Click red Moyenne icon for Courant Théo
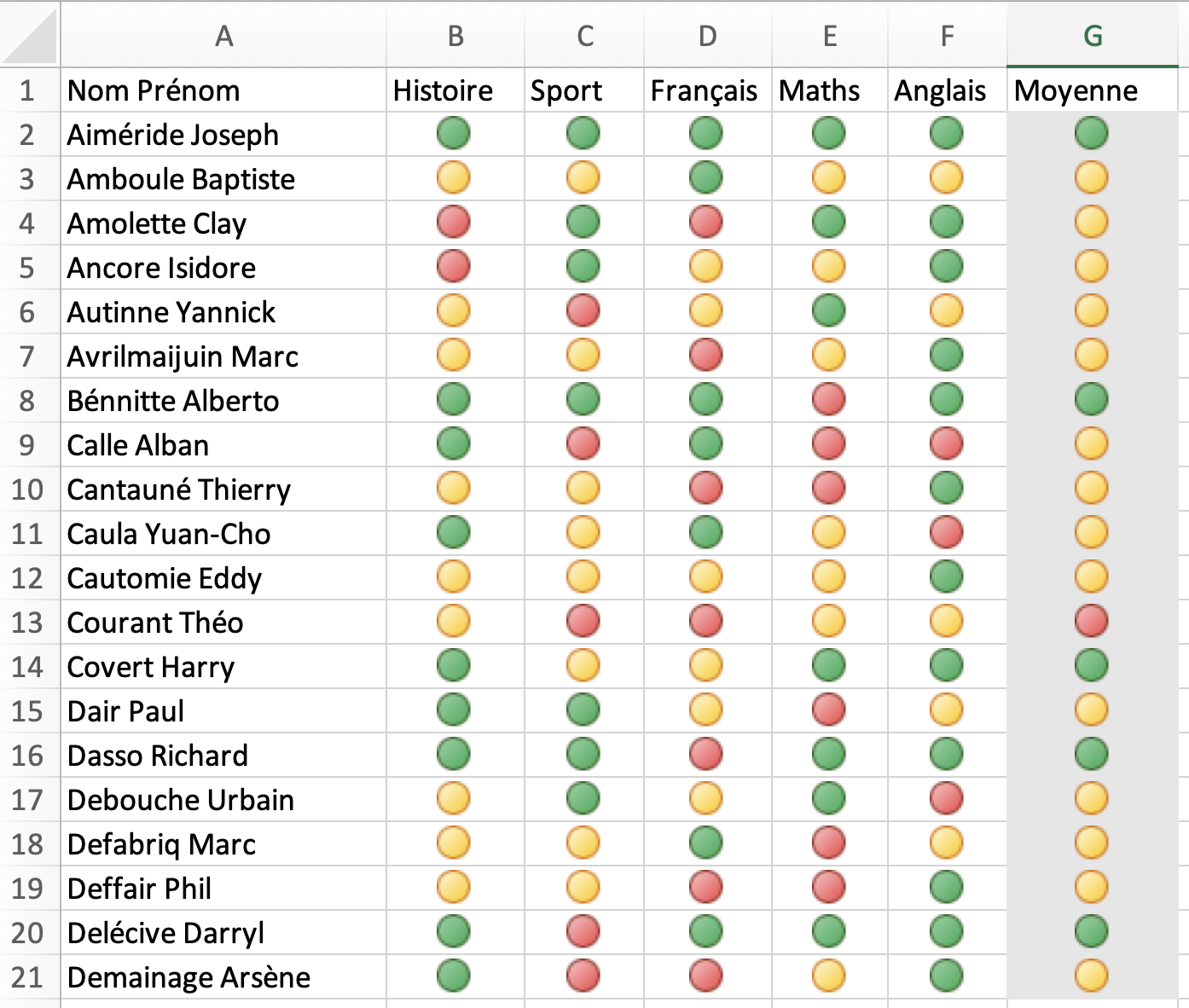 point(1091,622)
